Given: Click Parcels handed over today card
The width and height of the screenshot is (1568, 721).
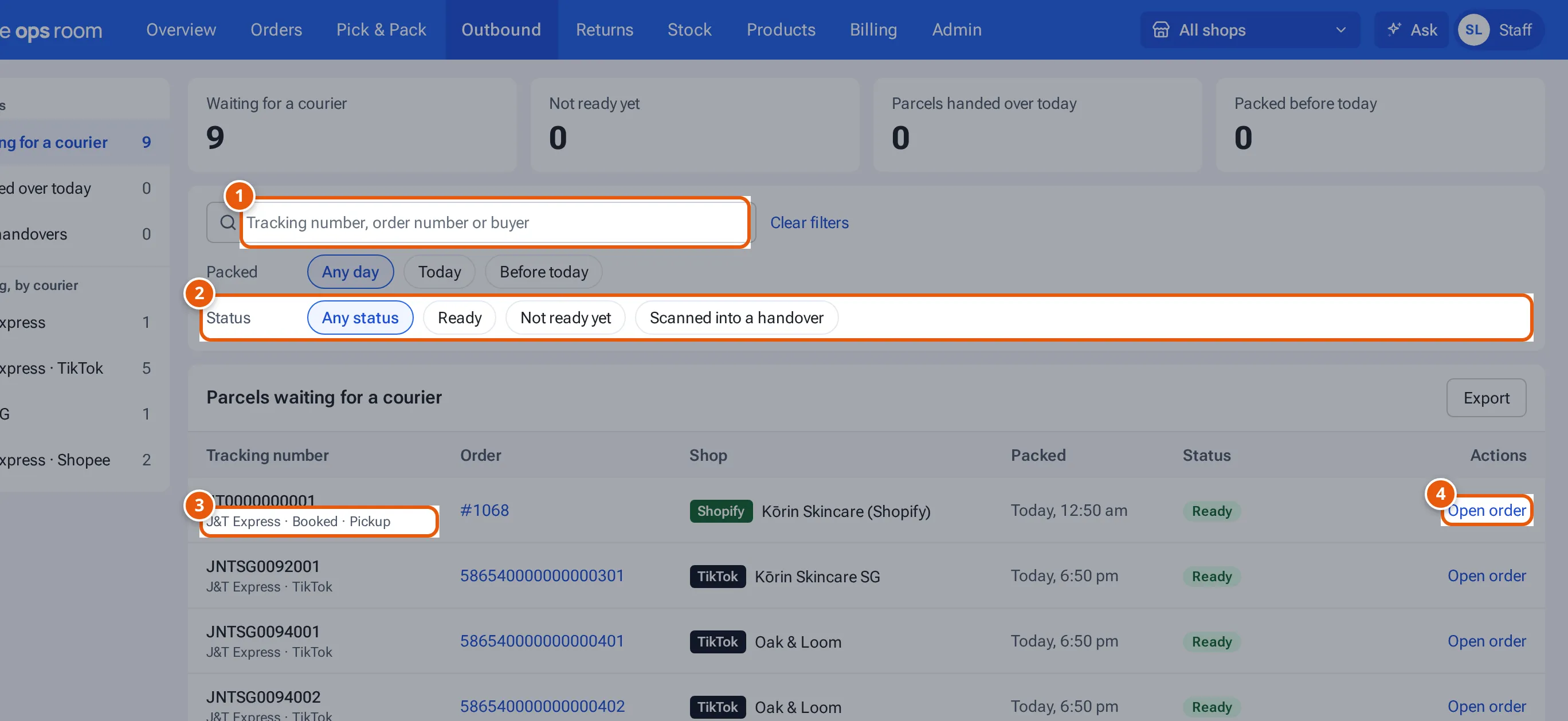Looking at the screenshot, I should [x=1037, y=125].
